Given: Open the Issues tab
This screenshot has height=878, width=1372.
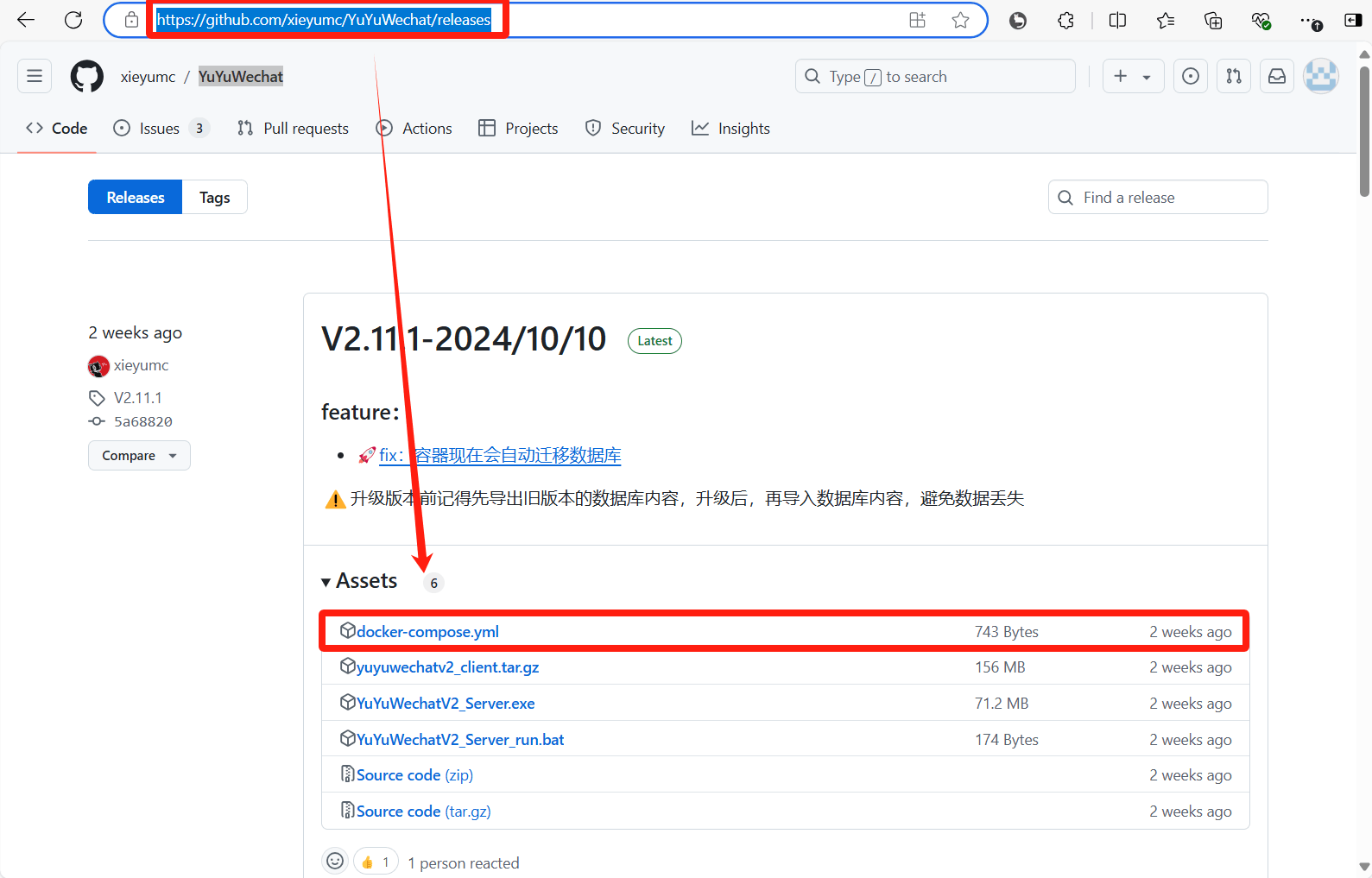Looking at the screenshot, I should point(161,128).
